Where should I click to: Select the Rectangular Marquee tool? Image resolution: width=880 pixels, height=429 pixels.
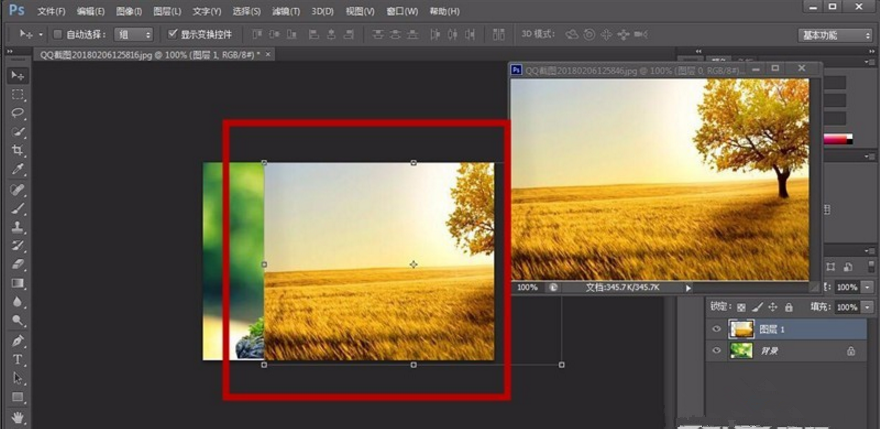[18, 95]
